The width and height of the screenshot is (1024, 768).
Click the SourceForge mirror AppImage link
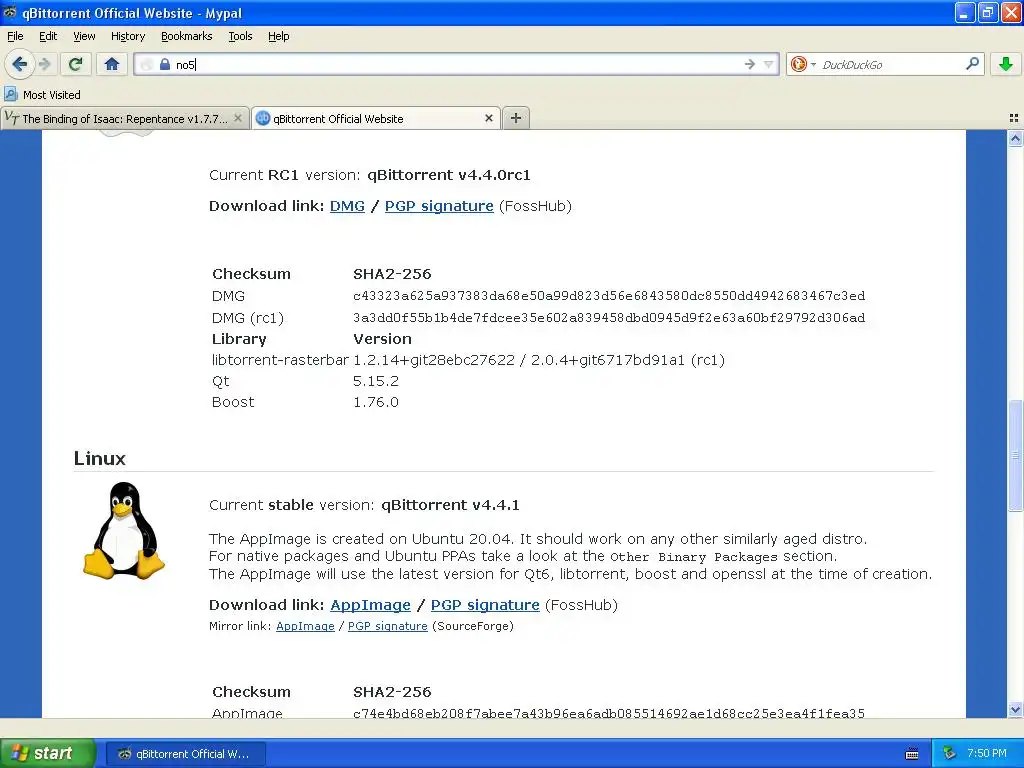point(305,626)
